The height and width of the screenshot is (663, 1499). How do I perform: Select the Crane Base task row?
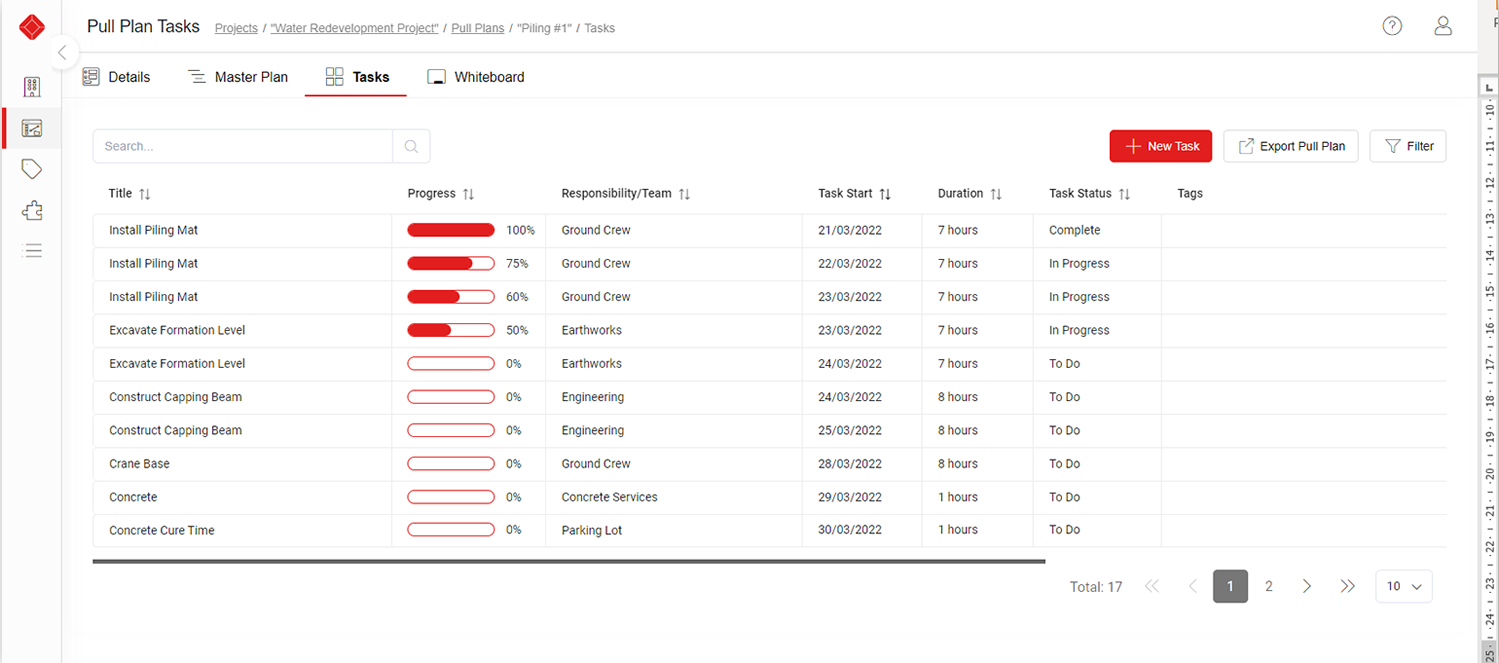[769, 464]
